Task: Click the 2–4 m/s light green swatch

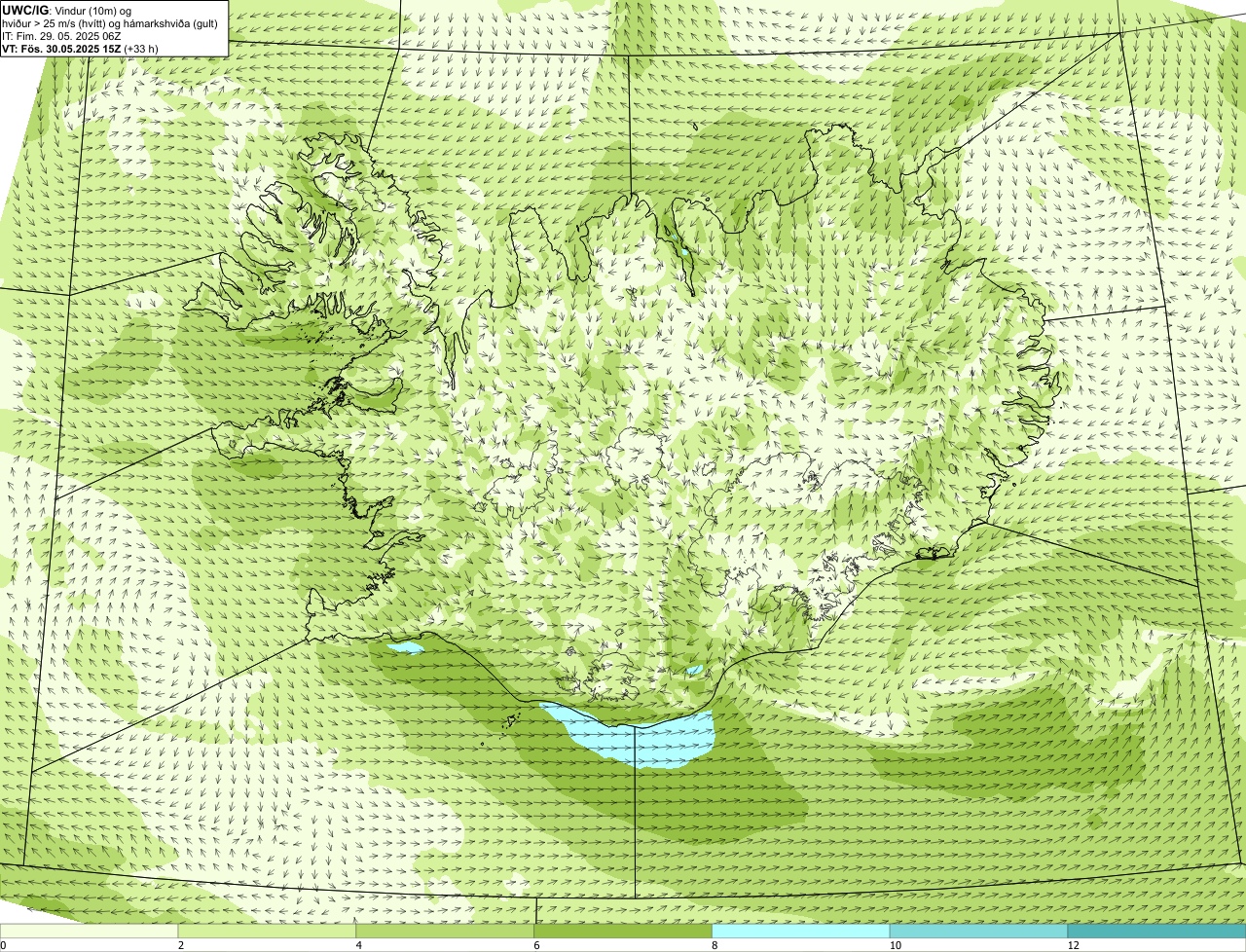Action: [x=268, y=931]
